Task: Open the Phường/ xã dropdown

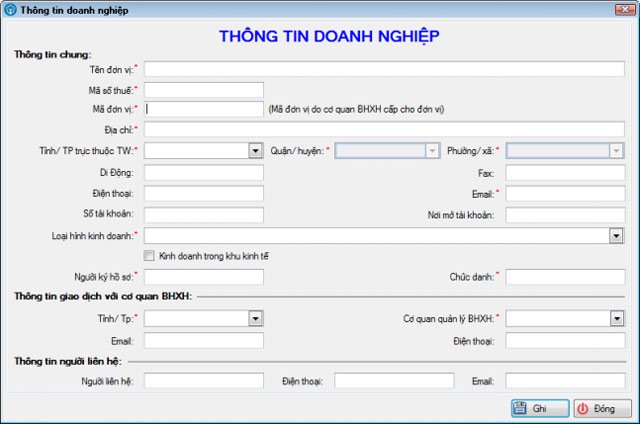Action: point(616,151)
